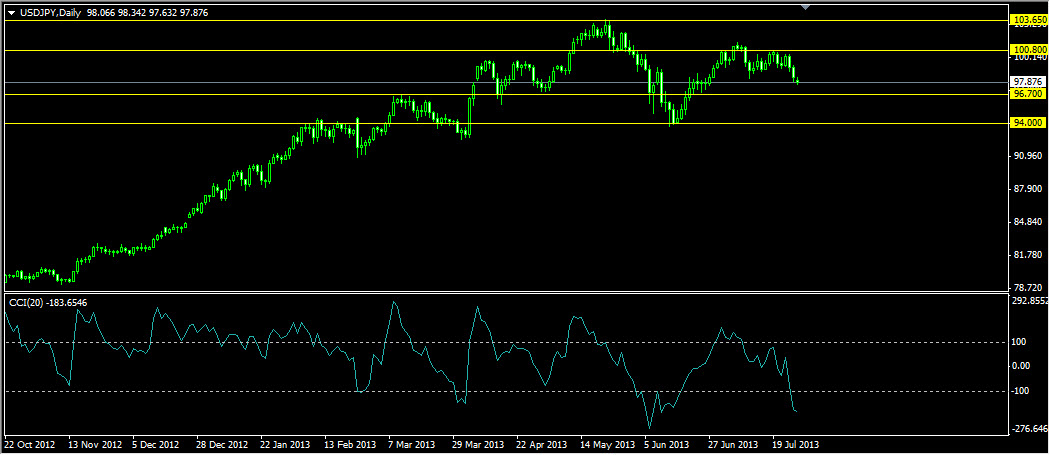Image resolution: width=1050 pixels, height=455 pixels.
Task: Click the 5 Jun 2013 date label
Action: pyautogui.click(x=667, y=445)
